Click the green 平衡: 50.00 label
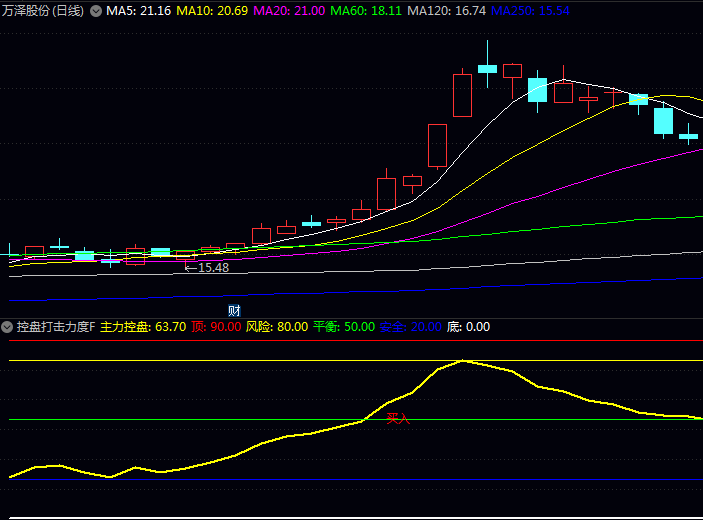 344,327
